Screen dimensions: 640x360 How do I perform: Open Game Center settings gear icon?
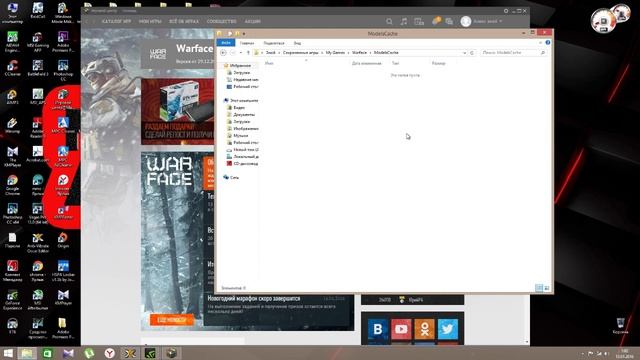click(x=506, y=11)
